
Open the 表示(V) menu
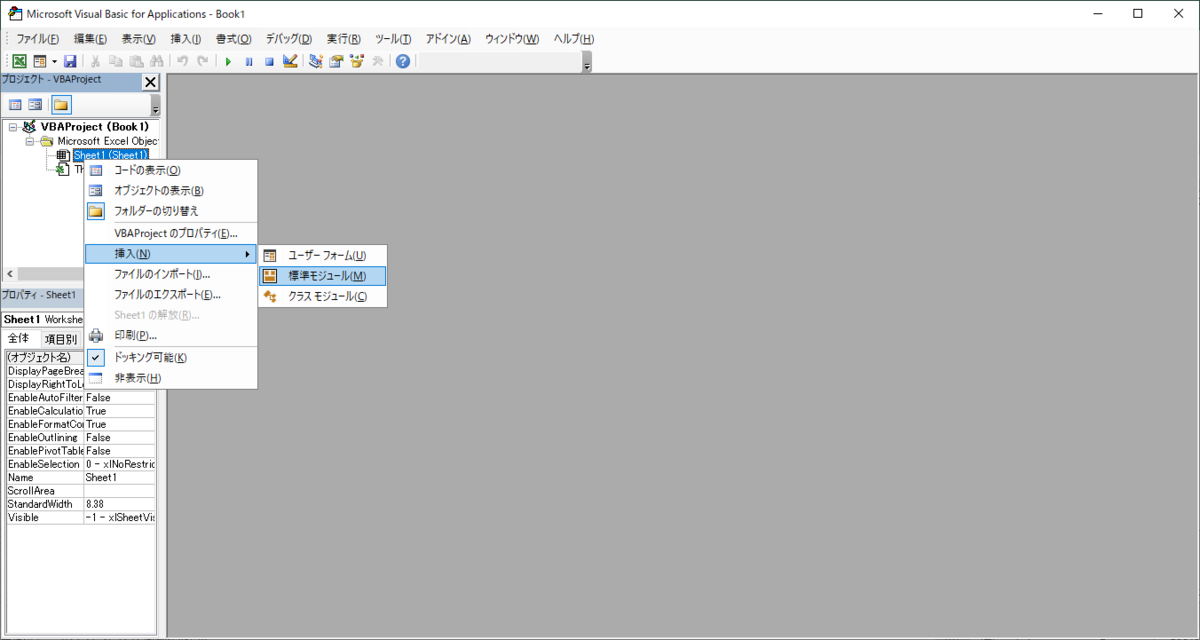coord(138,38)
